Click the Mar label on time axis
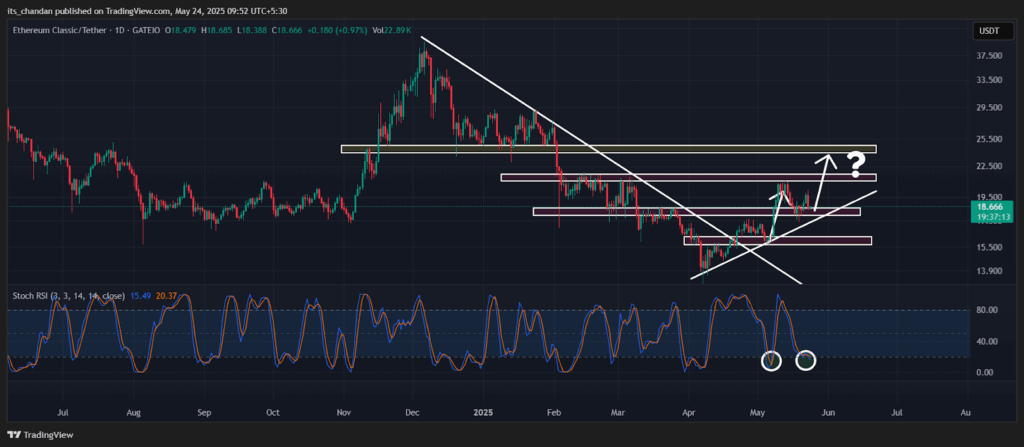The width and height of the screenshot is (1024, 447). 618,413
